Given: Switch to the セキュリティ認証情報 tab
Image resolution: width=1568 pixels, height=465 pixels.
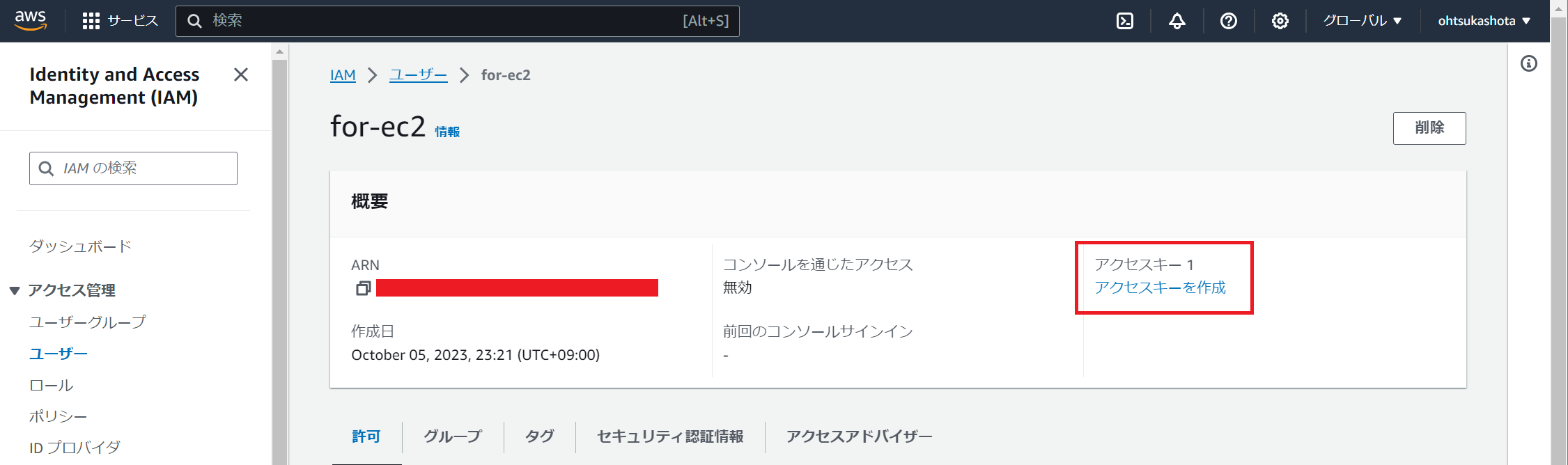Looking at the screenshot, I should click(670, 436).
